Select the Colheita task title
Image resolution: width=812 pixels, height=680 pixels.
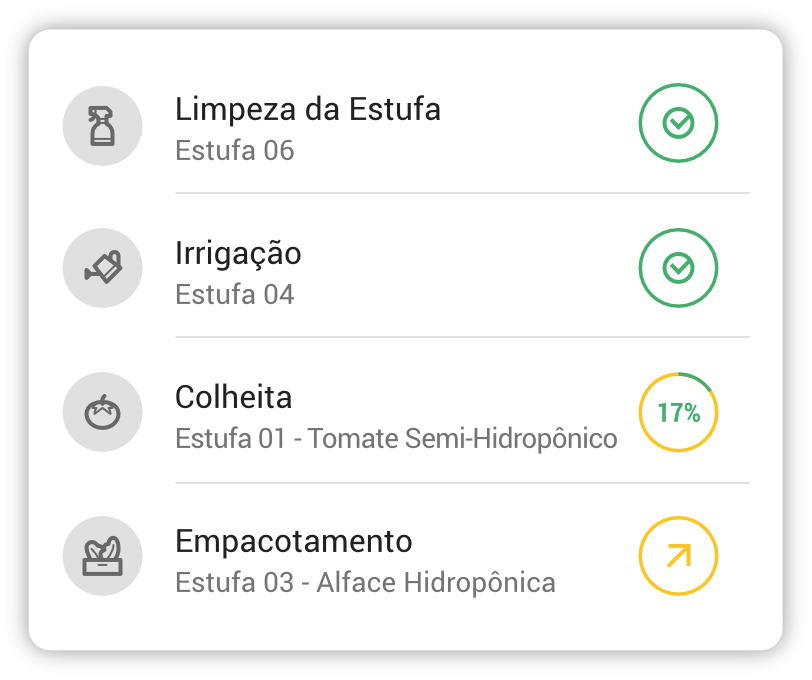click(x=234, y=397)
